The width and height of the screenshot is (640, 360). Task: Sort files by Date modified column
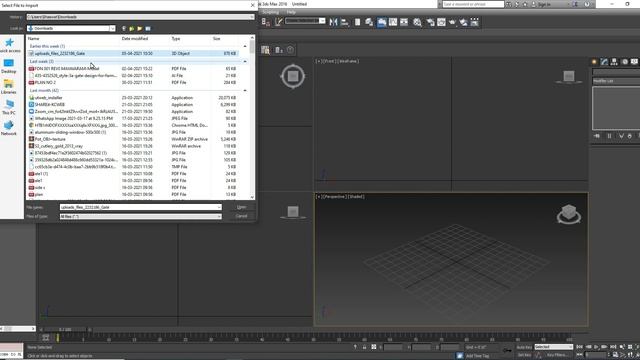click(x=135, y=39)
